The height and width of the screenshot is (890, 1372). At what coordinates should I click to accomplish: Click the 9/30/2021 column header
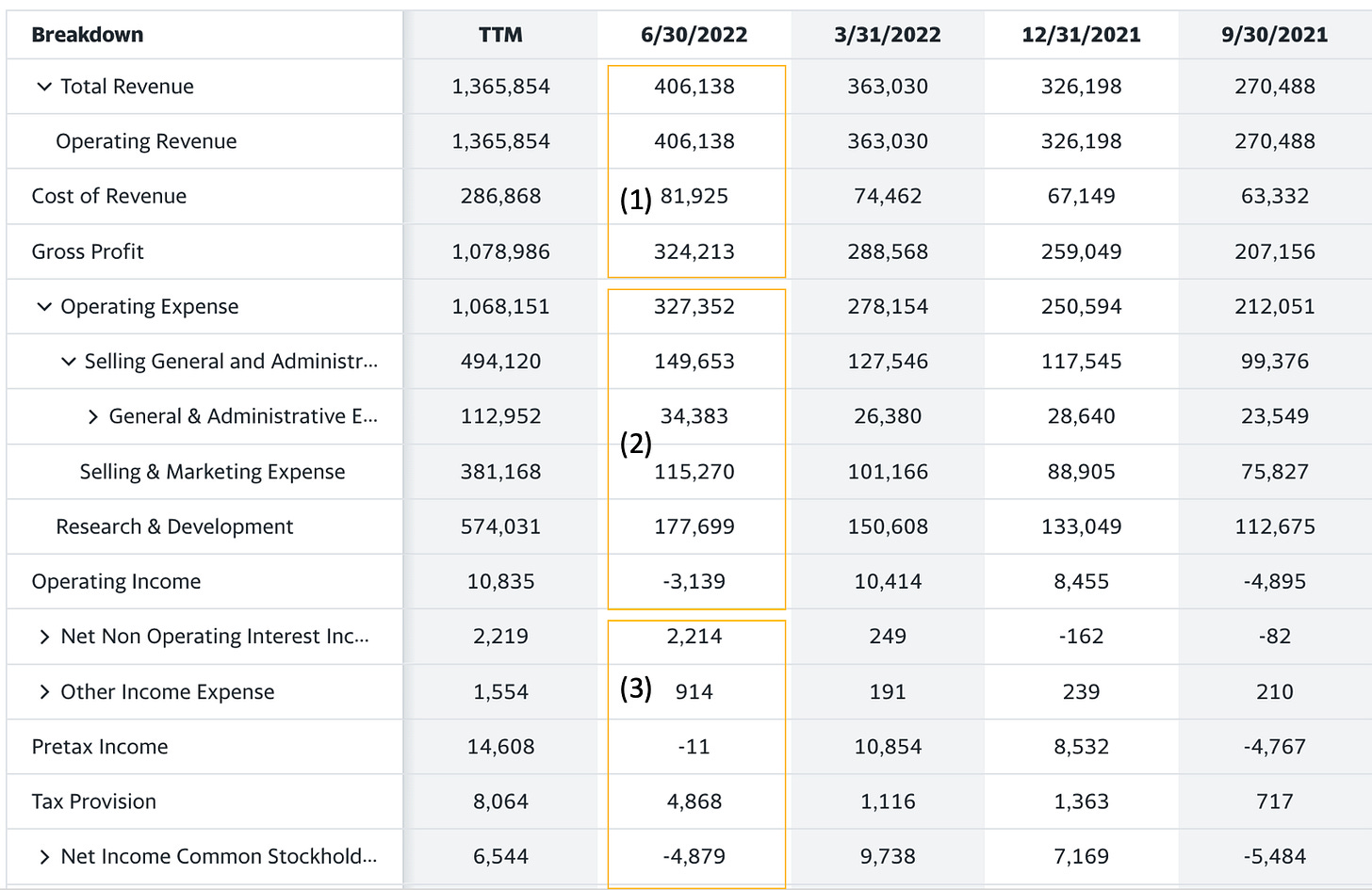[1275, 35]
